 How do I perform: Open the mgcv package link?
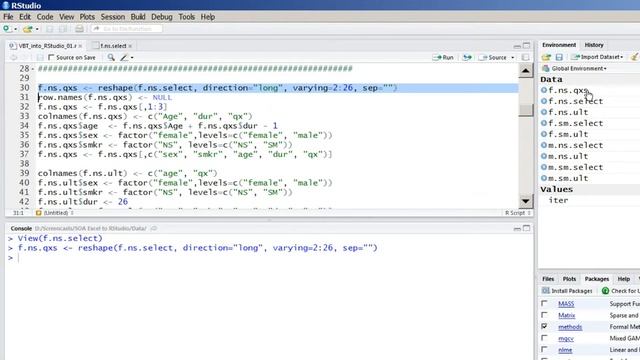click(566, 338)
